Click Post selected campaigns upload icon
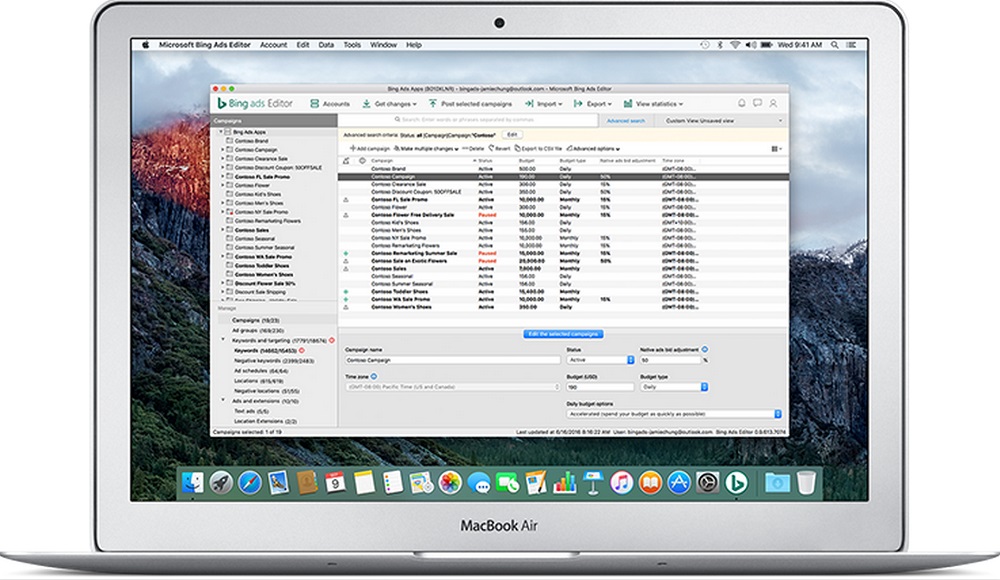The width and height of the screenshot is (1000, 580). click(432, 103)
